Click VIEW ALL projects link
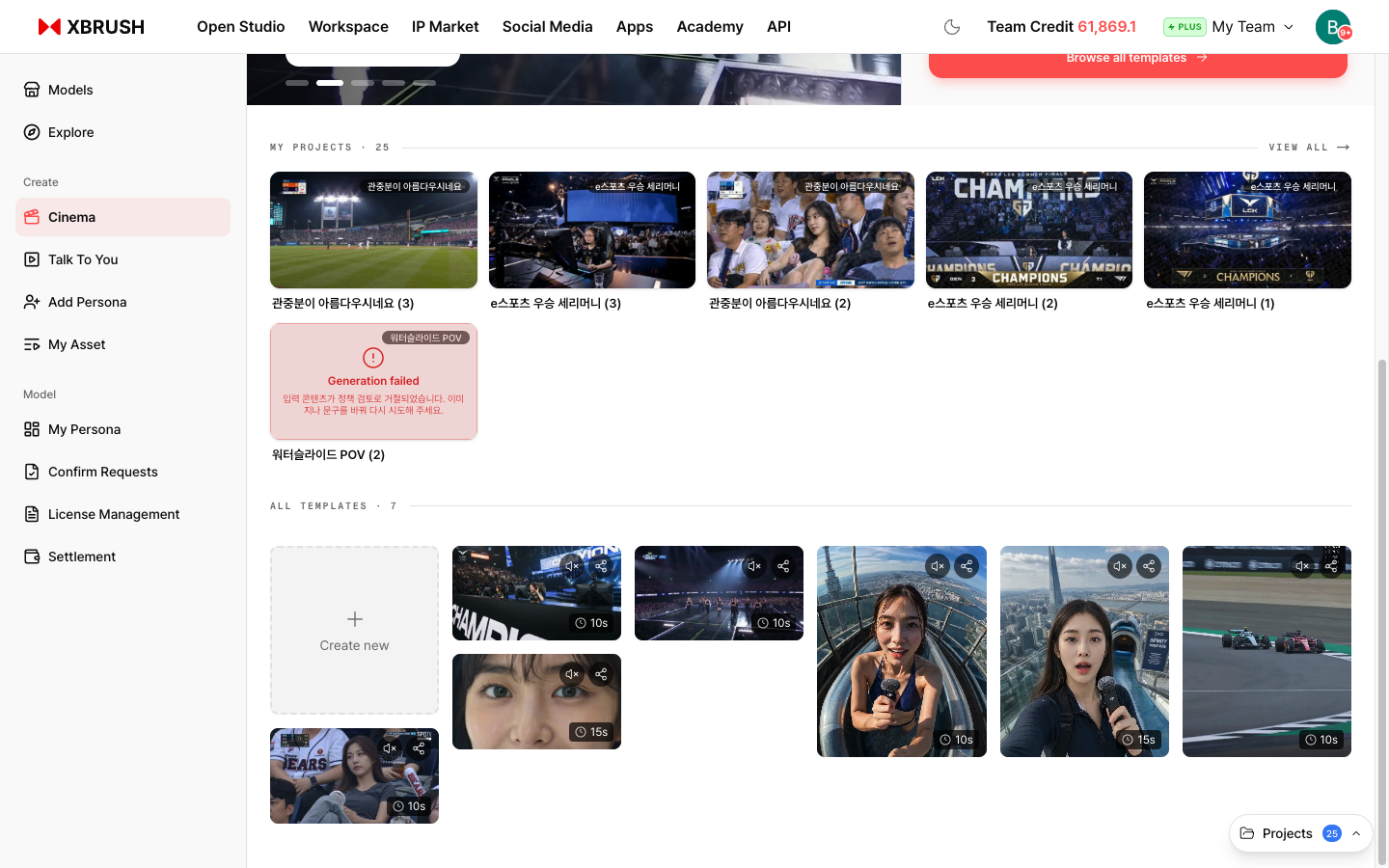This screenshot has width=1389, height=868. tap(1309, 148)
